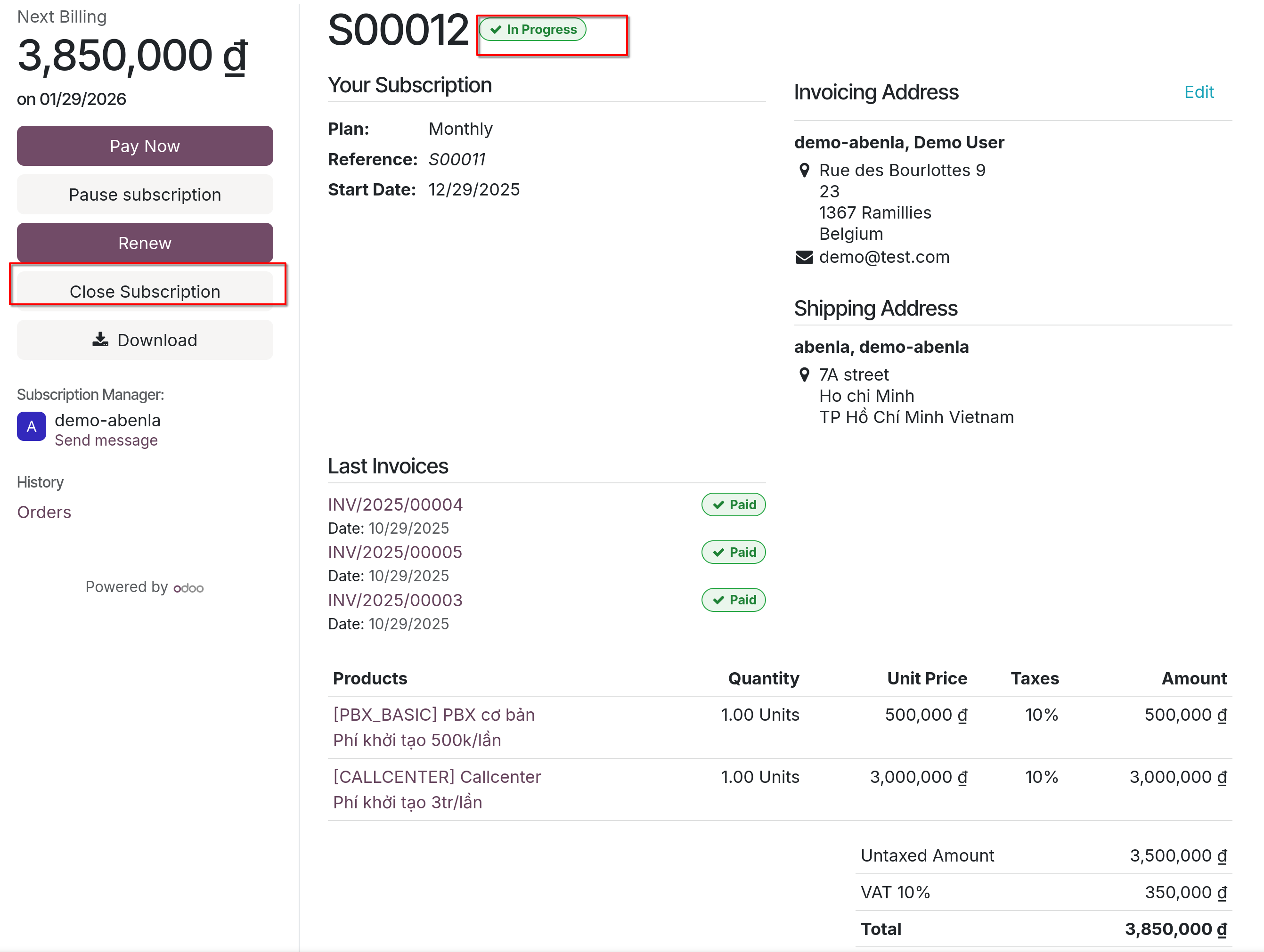Open the PBX cơ bản product link

434,727
